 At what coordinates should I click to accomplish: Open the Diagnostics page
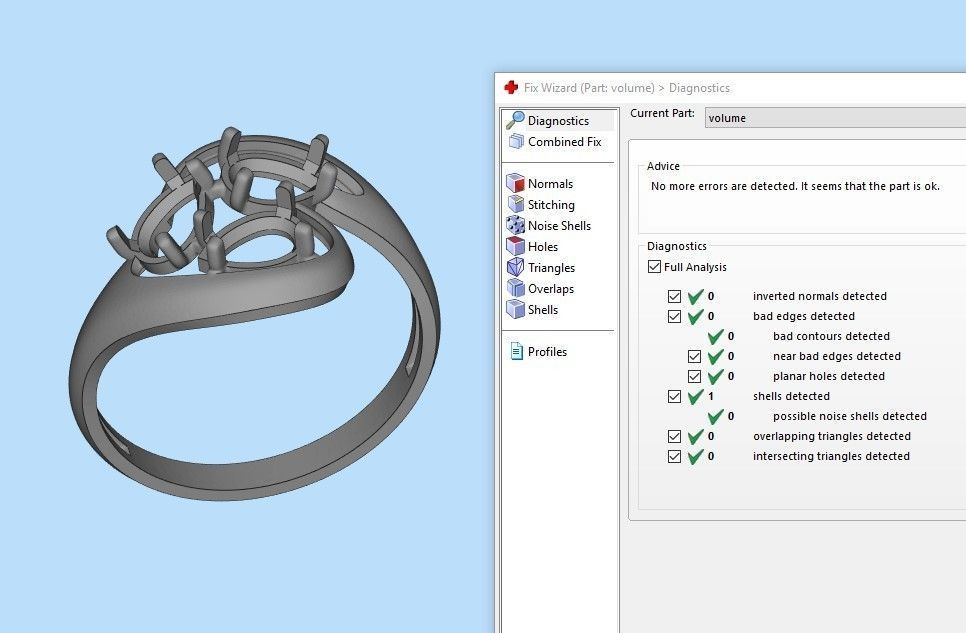(x=558, y=121)
